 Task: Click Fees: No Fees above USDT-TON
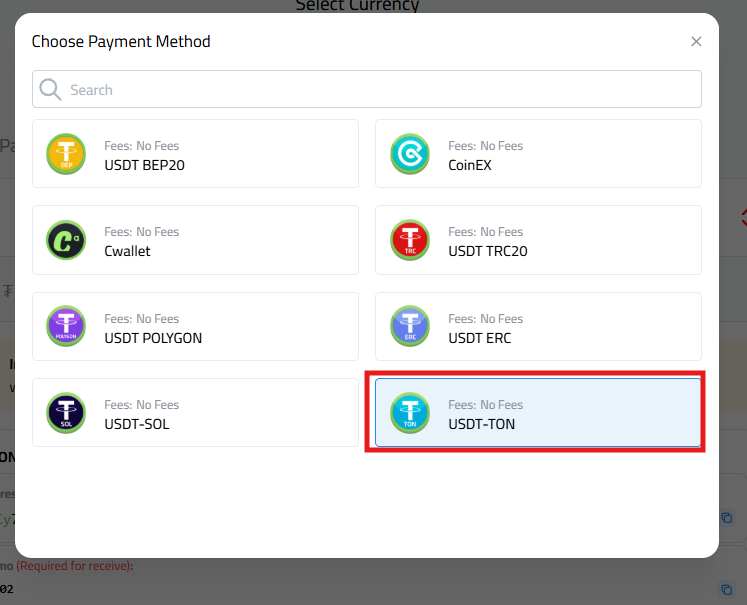(x=485, y=405)
